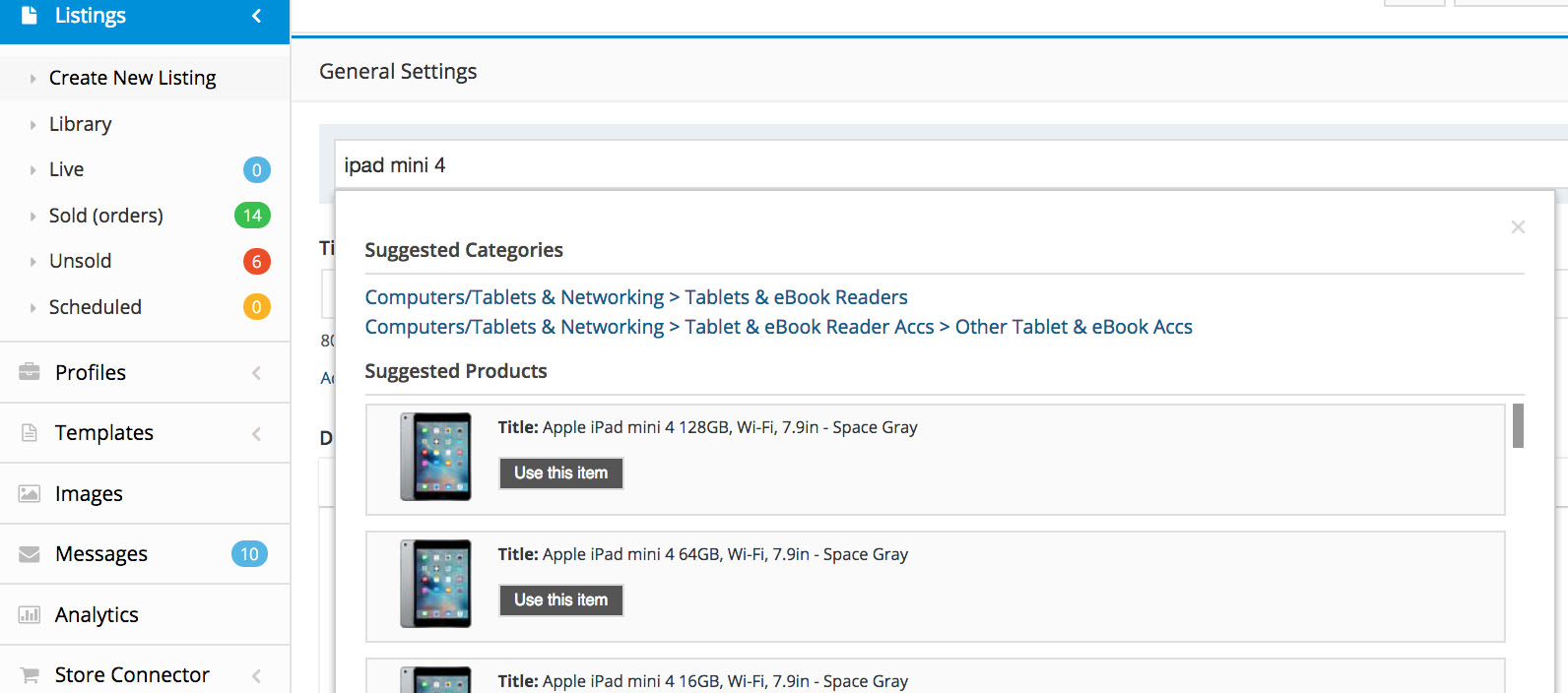1568x693 pixels.
Task: Click the search field containing ipad mini 4
Action: click(950, 165)
